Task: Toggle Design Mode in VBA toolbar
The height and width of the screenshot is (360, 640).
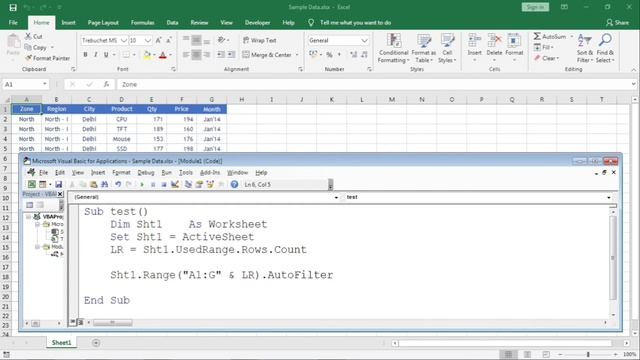Action: (175, 184)
